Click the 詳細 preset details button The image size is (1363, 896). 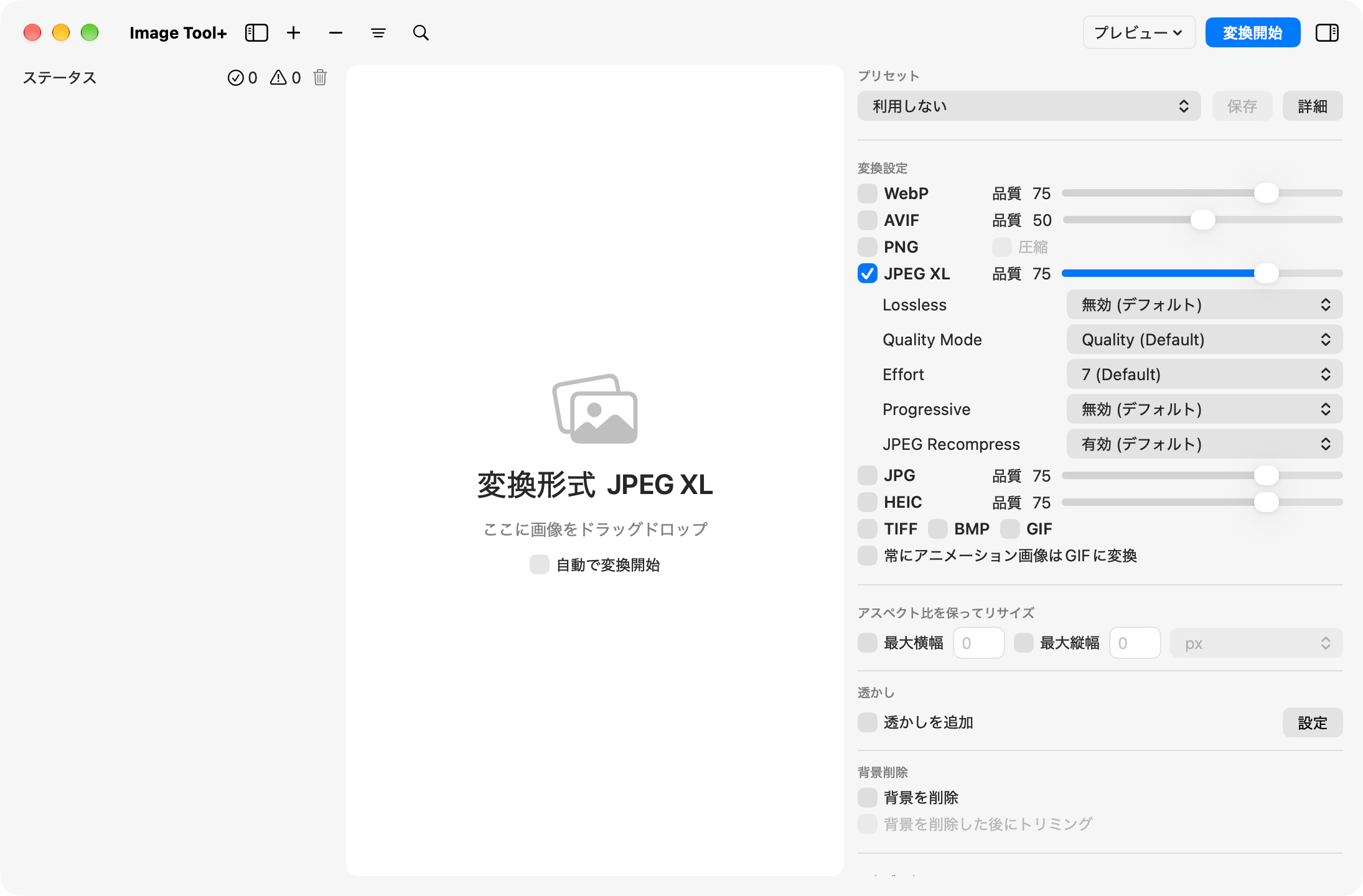click(x=1313, y=106)
